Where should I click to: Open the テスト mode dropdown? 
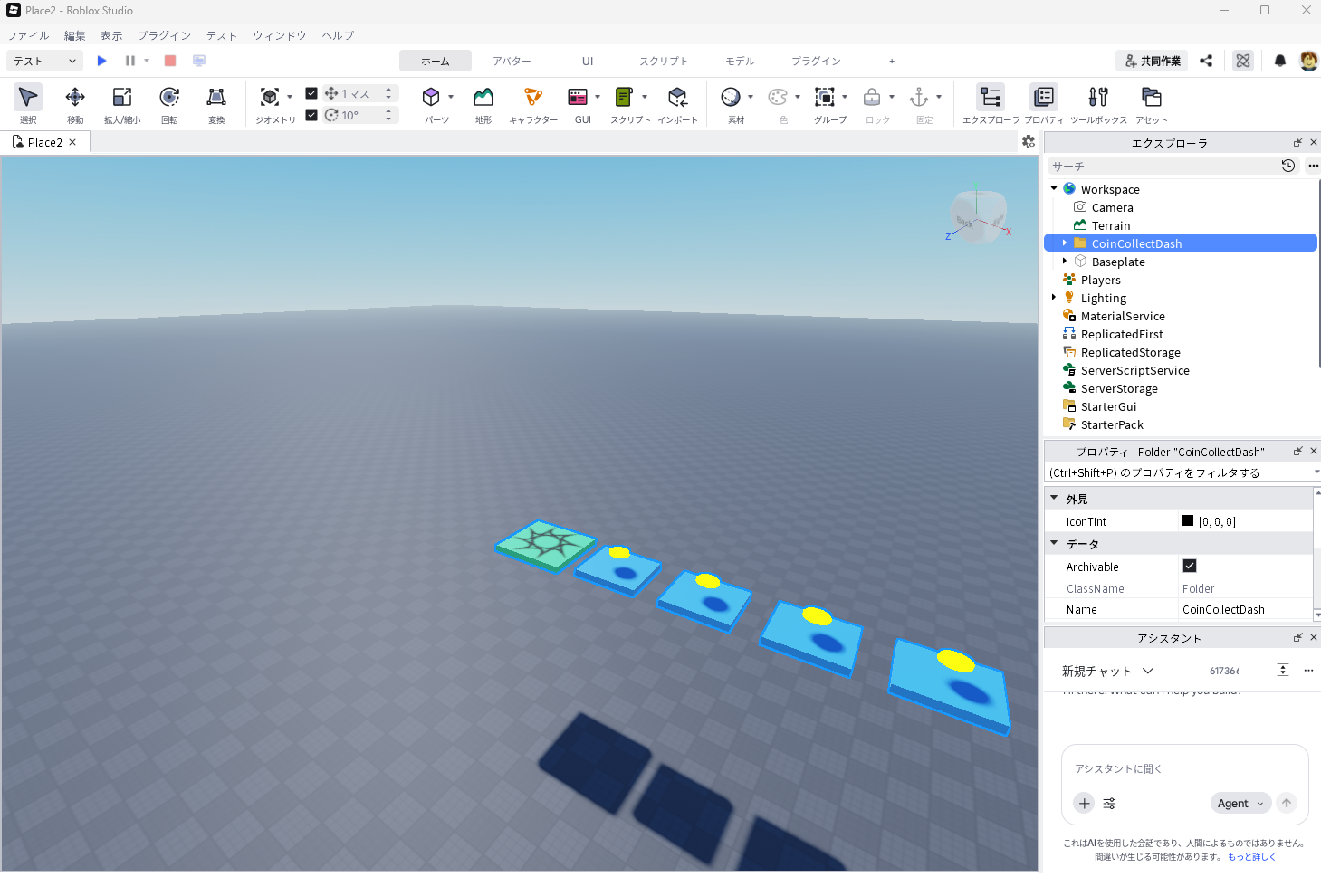click(x=44, y=61)
